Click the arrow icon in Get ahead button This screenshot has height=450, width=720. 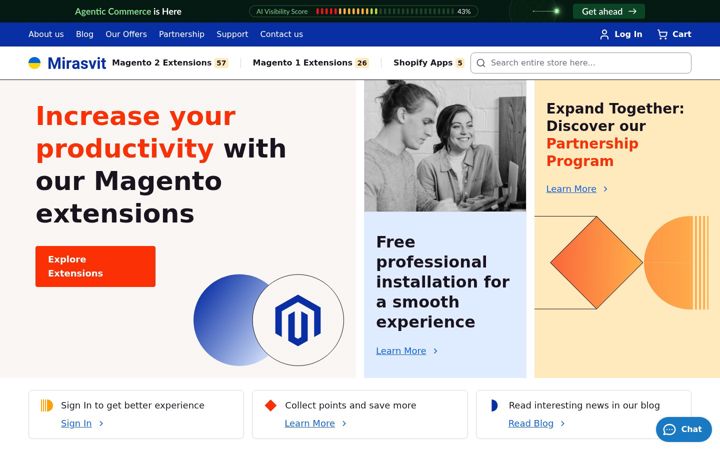point(632,11)
